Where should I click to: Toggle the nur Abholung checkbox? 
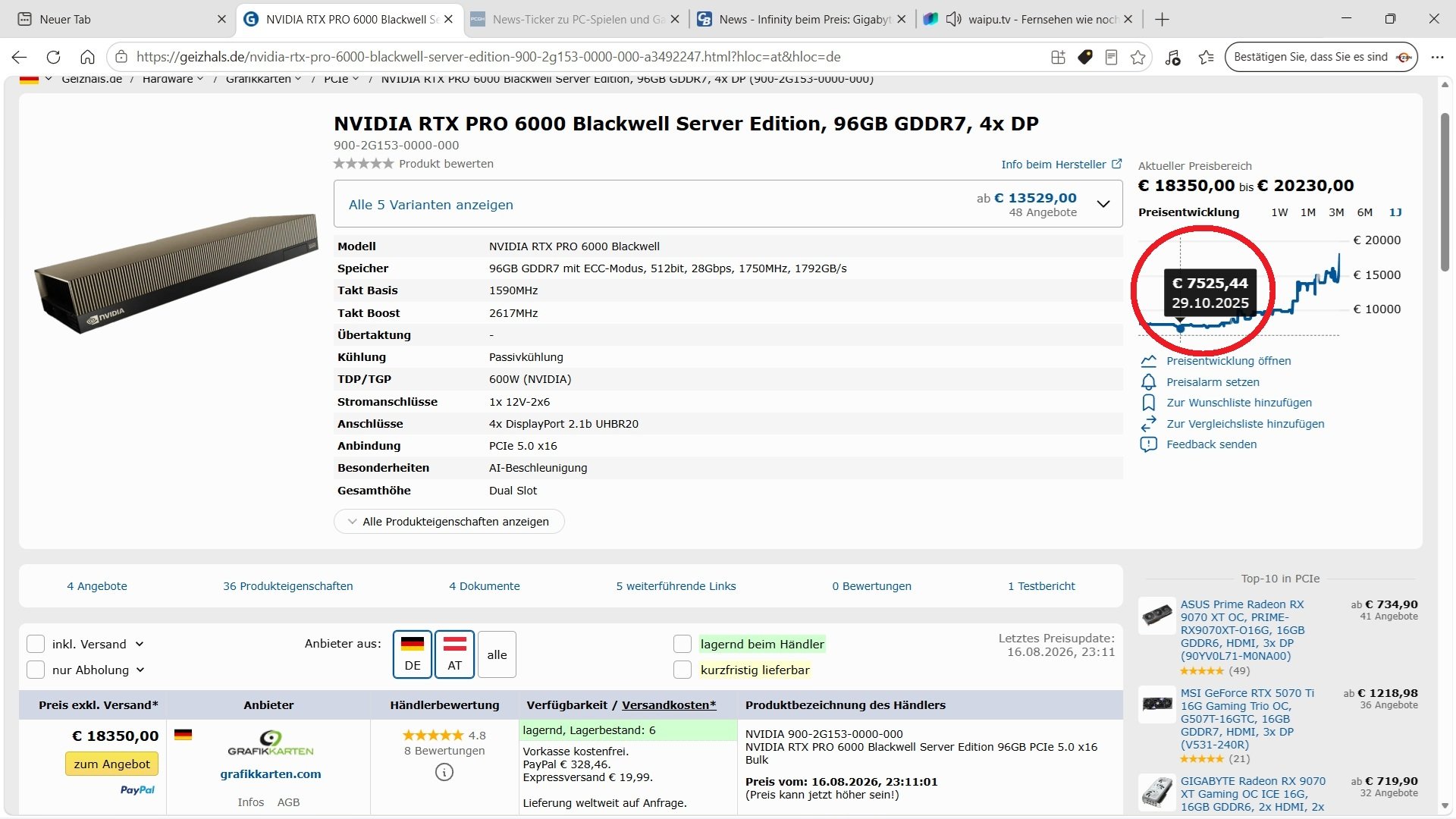(x=36, y=670)
